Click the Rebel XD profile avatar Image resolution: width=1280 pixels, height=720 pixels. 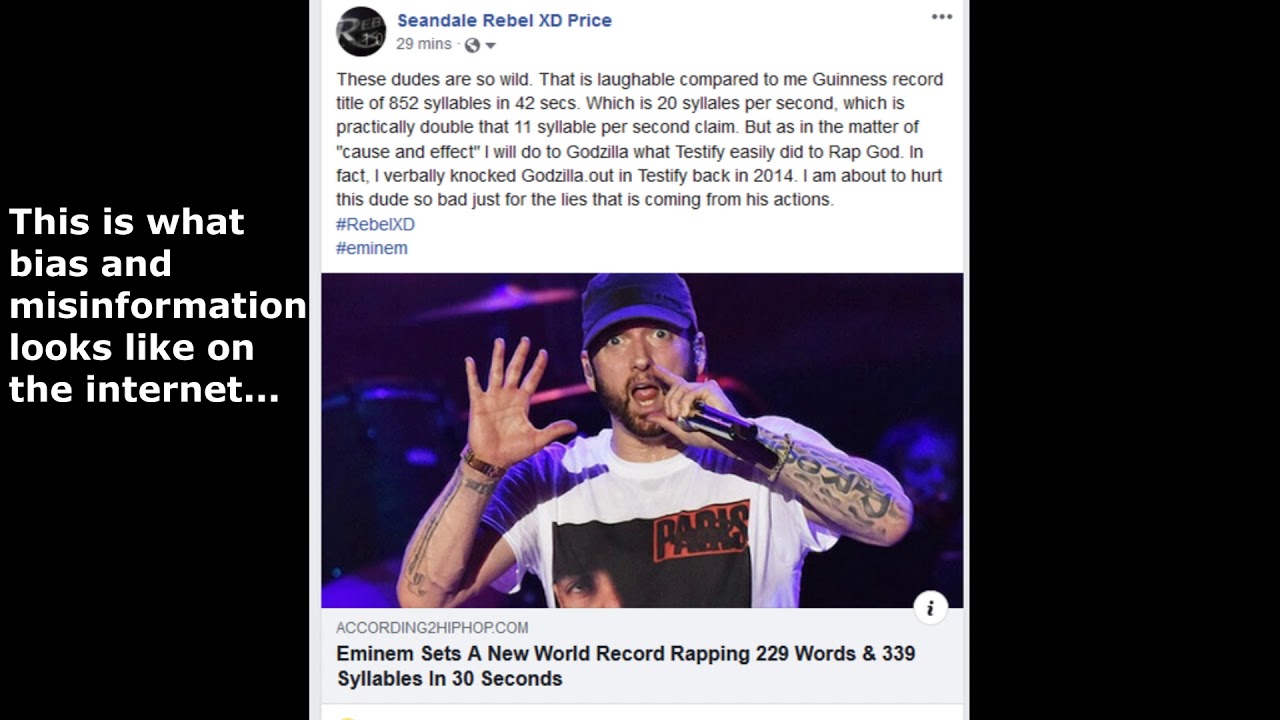click(361, 31)
